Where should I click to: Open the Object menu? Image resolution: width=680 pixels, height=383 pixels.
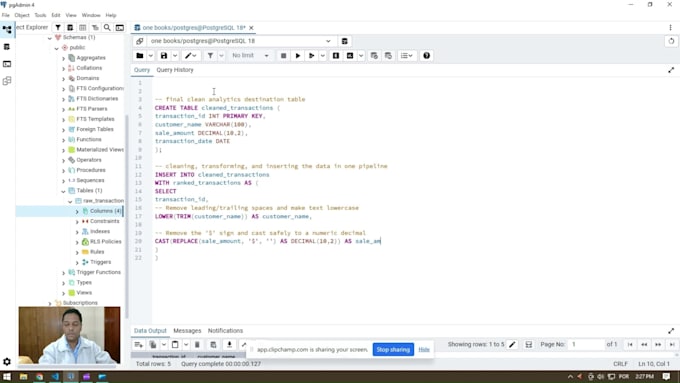(x=22, y=15)
